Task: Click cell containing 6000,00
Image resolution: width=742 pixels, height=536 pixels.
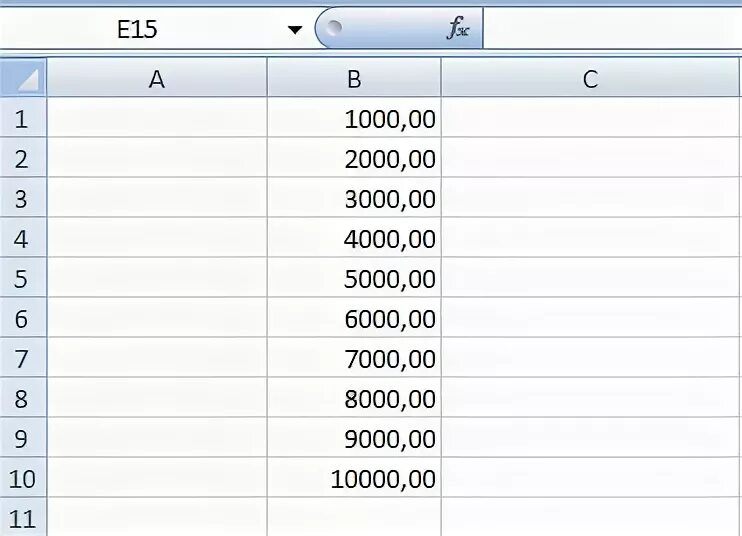Action: coord(354,317)
